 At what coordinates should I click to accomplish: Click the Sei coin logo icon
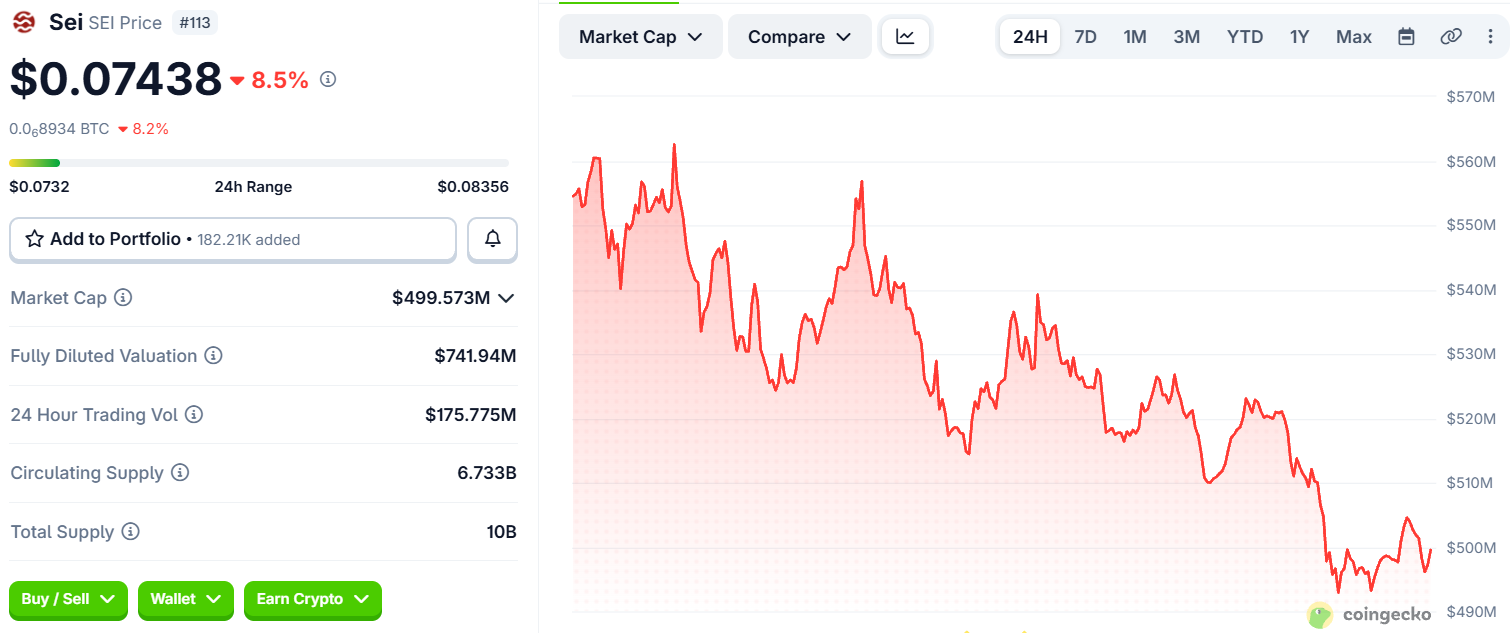[x=23, y=22]
